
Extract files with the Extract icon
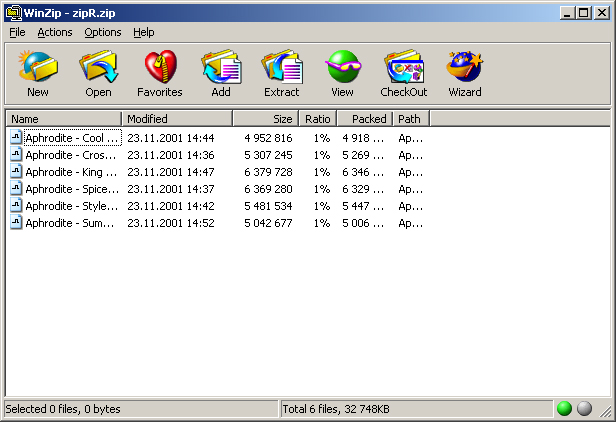[282, 66]
